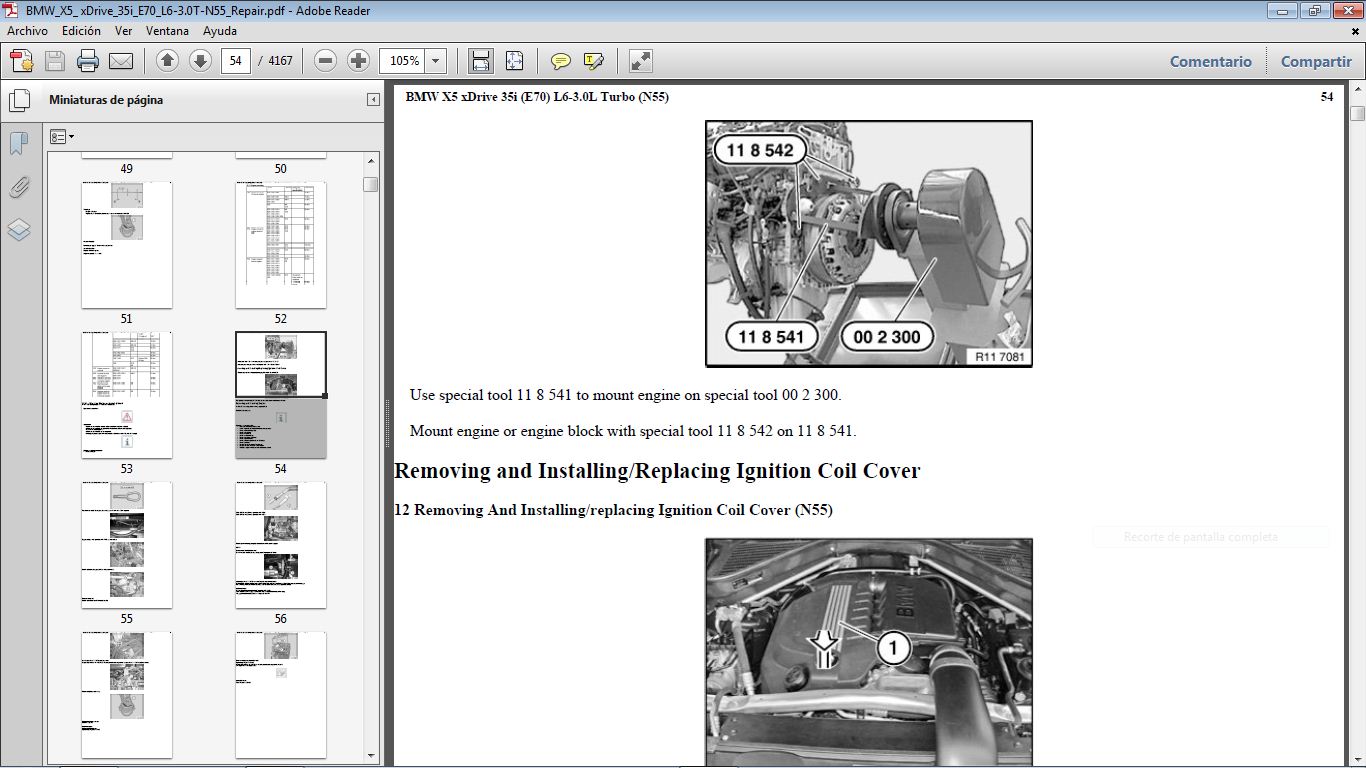This screenshot has width=1366, height=768.
Task: Open the Ver menu
Action: [124, 31]
